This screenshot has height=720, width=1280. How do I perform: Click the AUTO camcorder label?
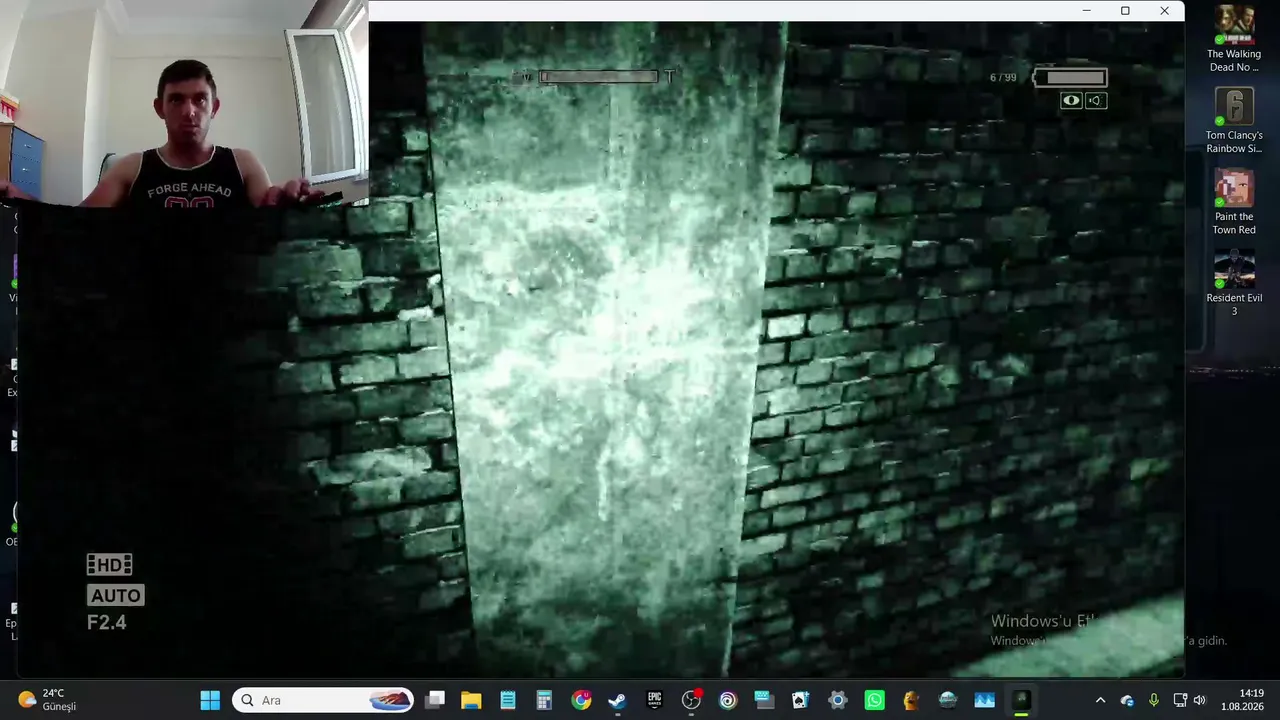click(116, 595)
